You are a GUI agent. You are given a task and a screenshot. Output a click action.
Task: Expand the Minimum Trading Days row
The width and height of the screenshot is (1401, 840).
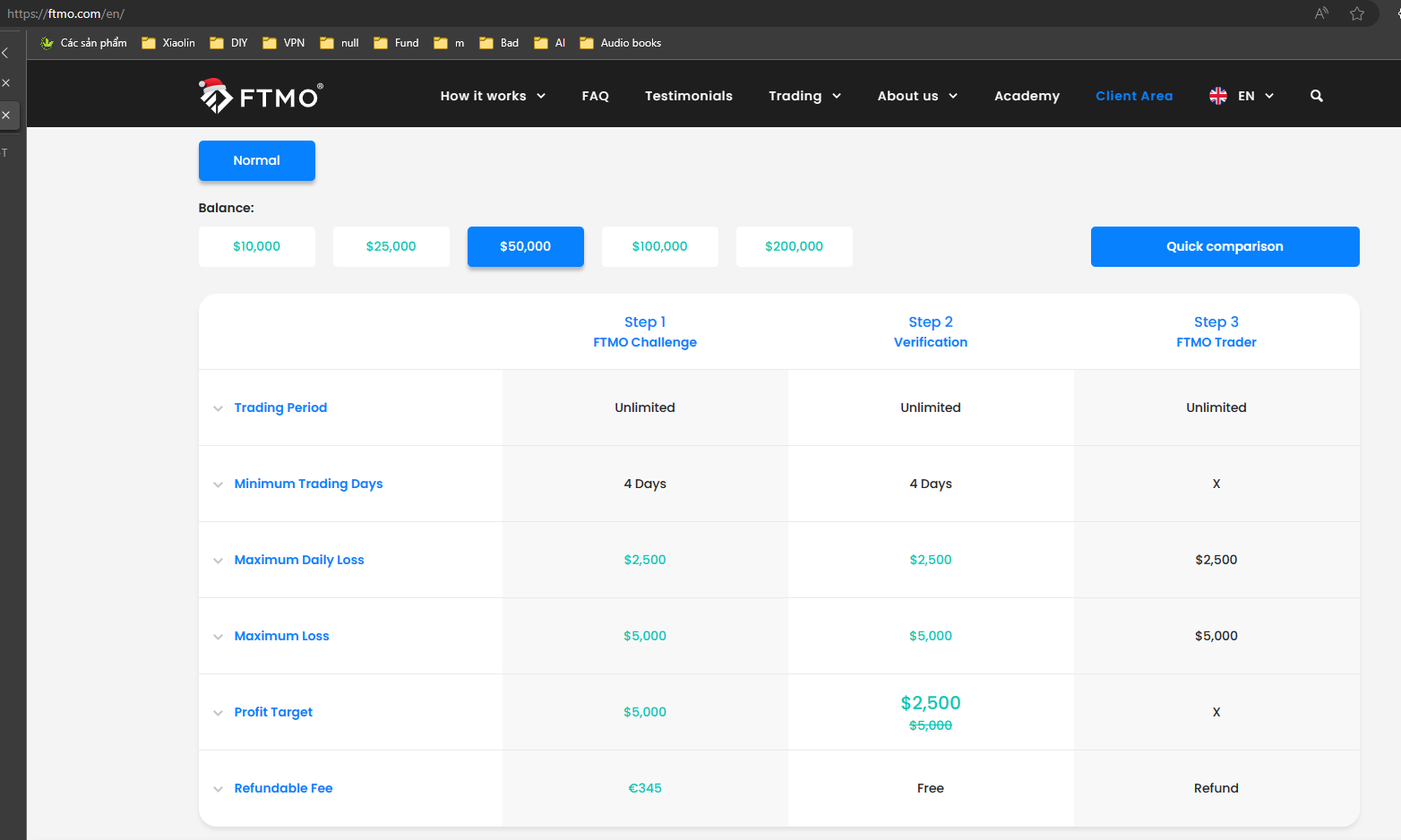point(218,484)
